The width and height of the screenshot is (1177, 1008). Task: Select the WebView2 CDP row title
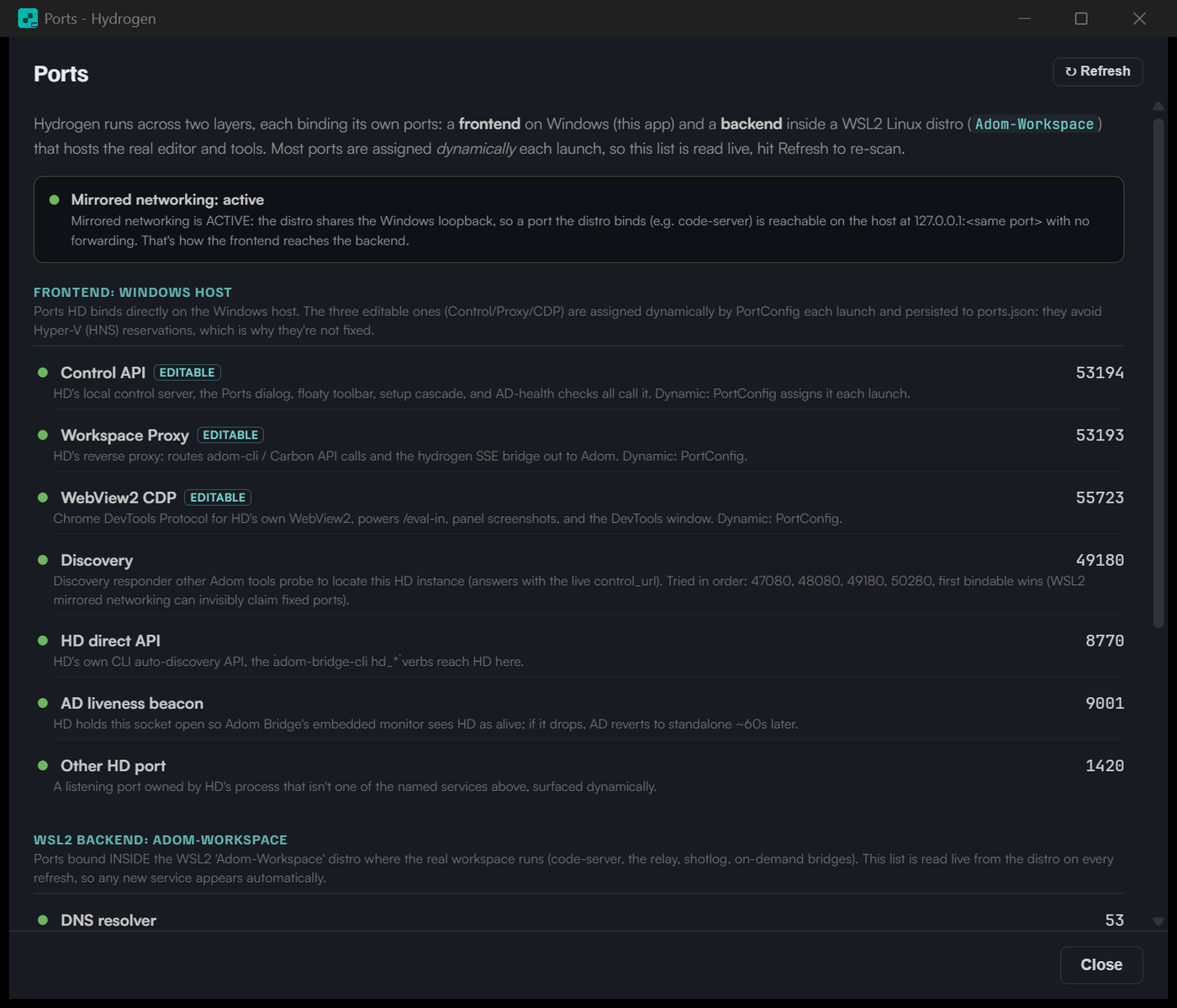pyautogui.click(x=119, y=498)
